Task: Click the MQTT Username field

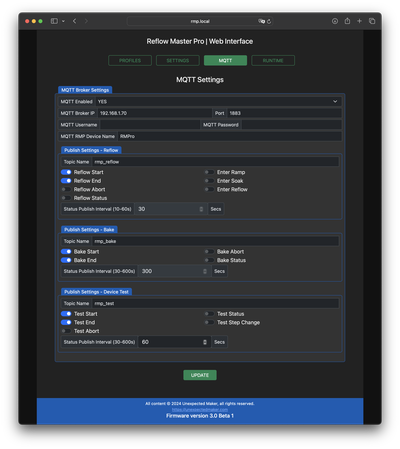Action: tap(150, 125)
